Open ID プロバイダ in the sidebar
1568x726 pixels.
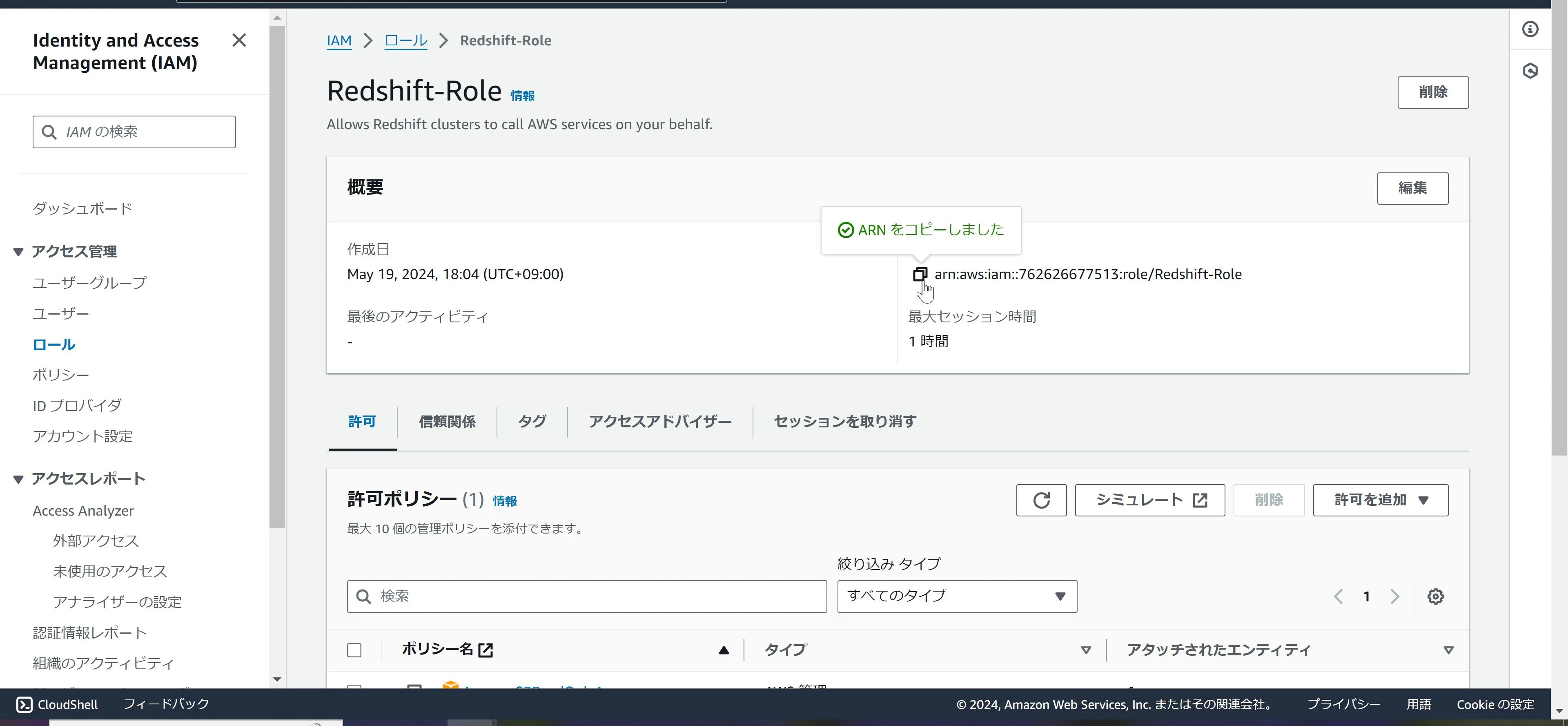click(77, 406)
